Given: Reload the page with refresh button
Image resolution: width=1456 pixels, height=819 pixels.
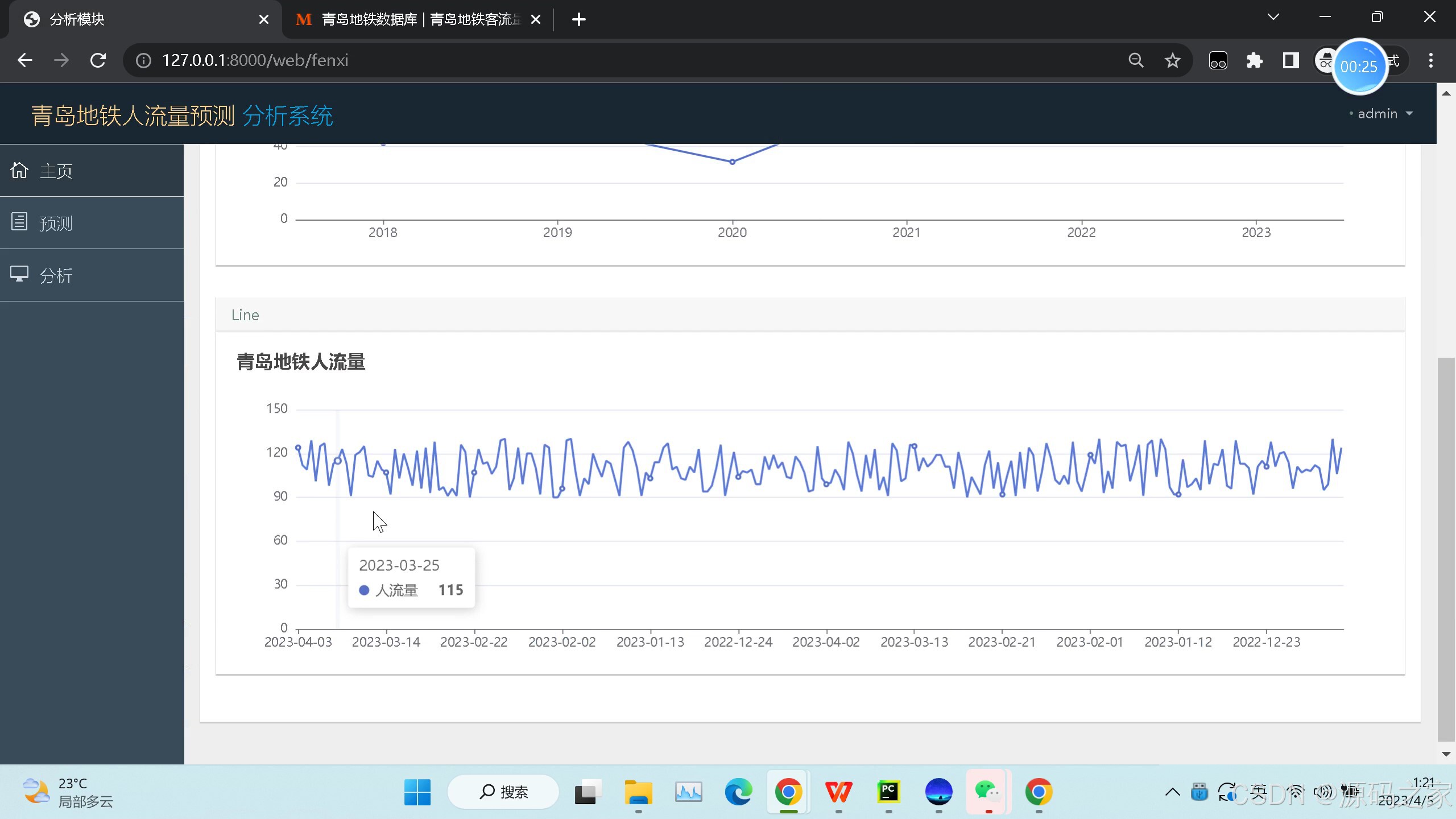Looking at the screenshot, I should 98,60.
